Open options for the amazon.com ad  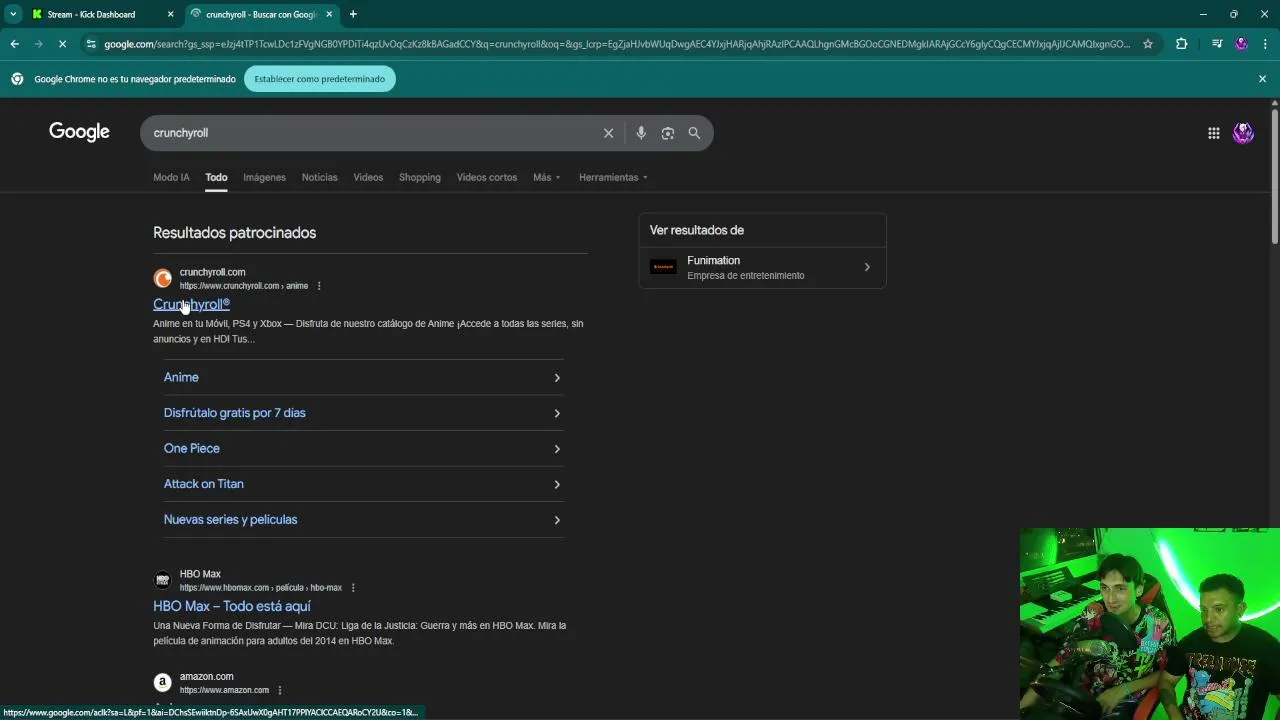280,690
